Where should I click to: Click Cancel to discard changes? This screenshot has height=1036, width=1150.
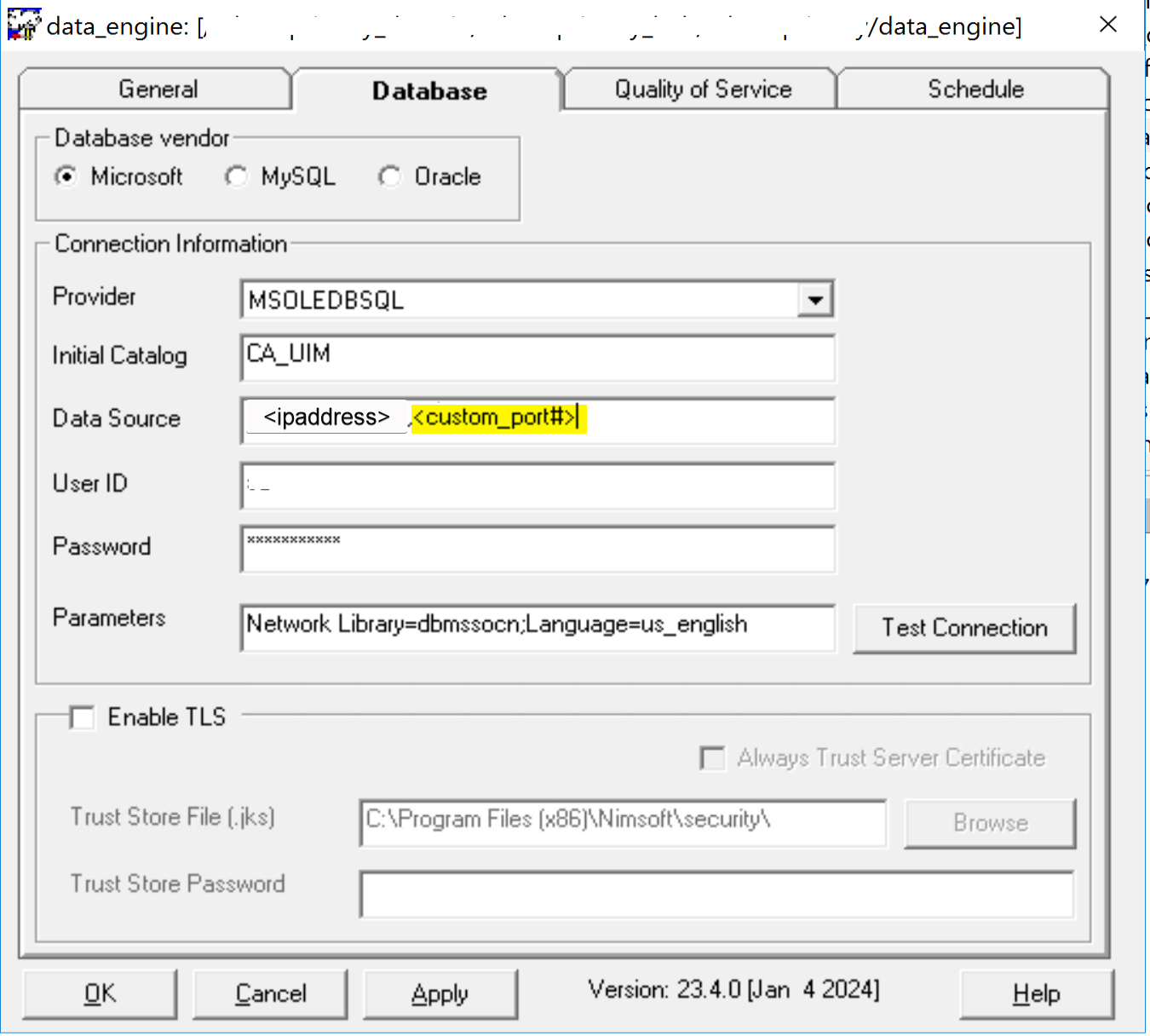(270, 993)
